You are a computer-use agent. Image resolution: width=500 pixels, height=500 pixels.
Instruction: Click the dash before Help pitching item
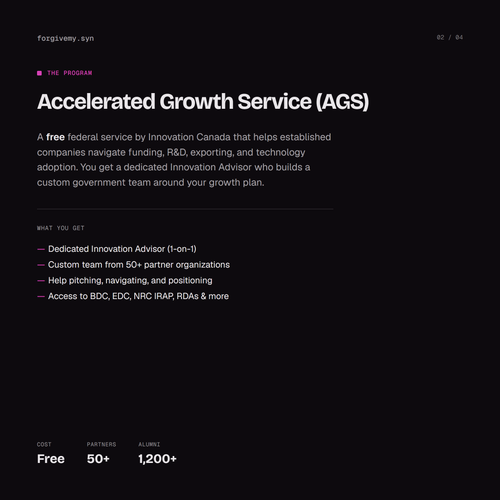click(x=41, y=281)
